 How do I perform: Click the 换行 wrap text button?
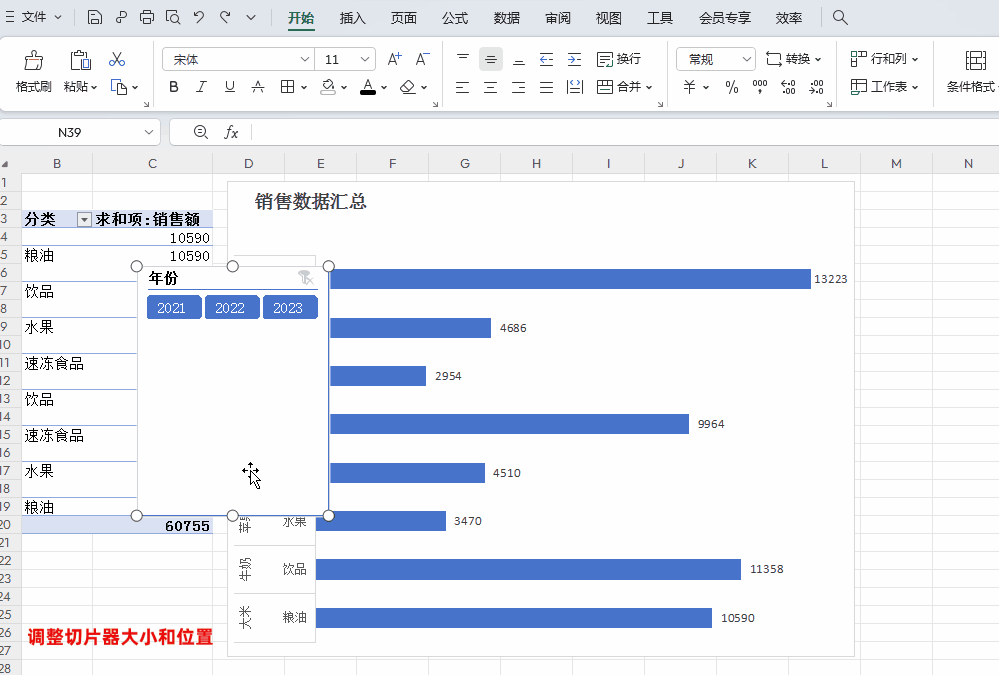tap(619, 59)
